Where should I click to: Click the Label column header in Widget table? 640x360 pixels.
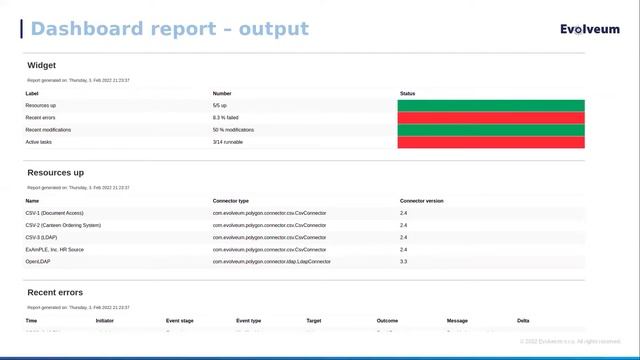[32, 93]
